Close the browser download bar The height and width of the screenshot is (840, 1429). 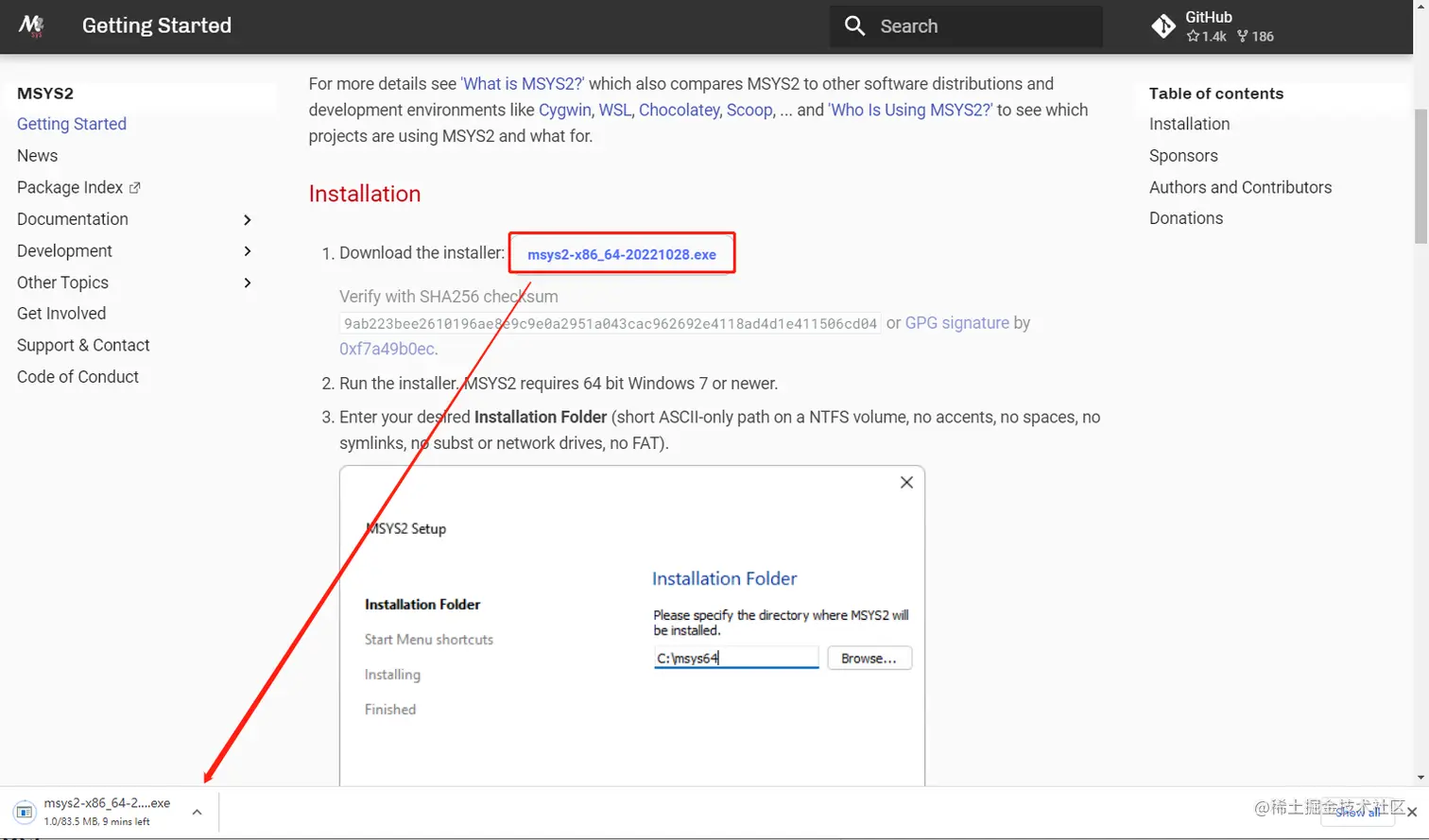pyautogui.click(x=1412, y=812)
